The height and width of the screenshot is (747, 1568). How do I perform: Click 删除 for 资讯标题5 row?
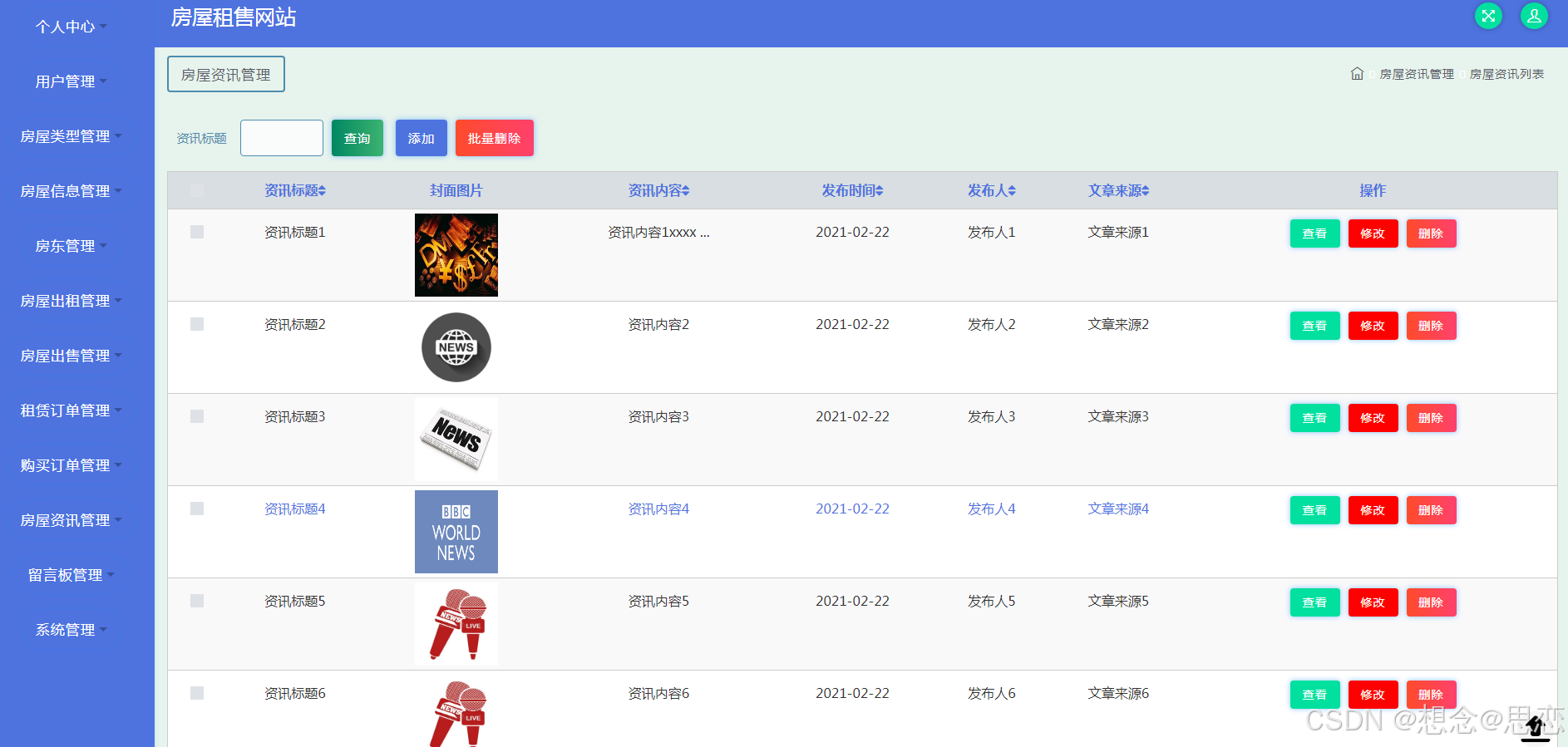(1431, 602)
